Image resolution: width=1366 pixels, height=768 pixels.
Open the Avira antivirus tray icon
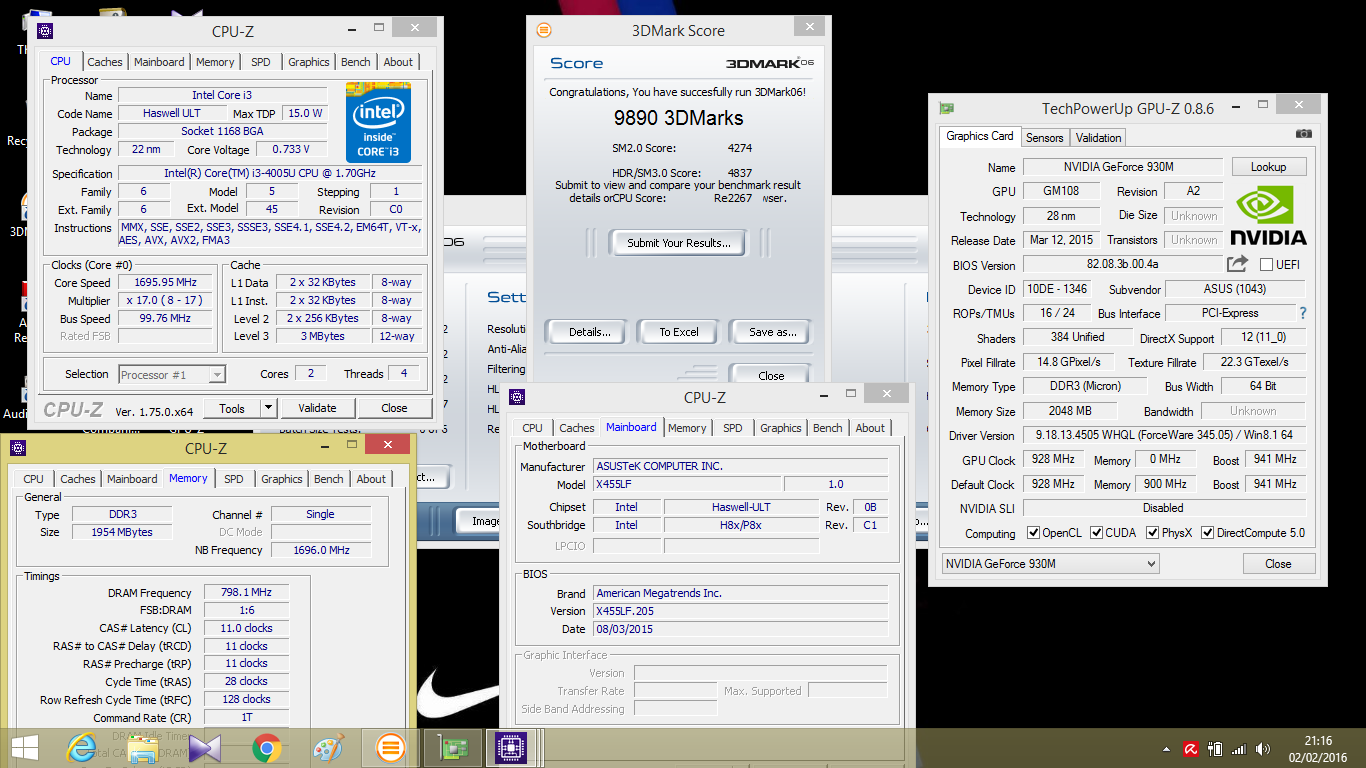(x=1191, y=748)
